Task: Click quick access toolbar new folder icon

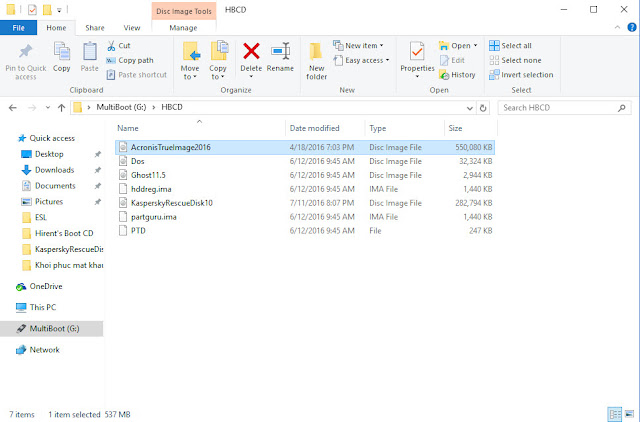Action: (x=47, y=9)
